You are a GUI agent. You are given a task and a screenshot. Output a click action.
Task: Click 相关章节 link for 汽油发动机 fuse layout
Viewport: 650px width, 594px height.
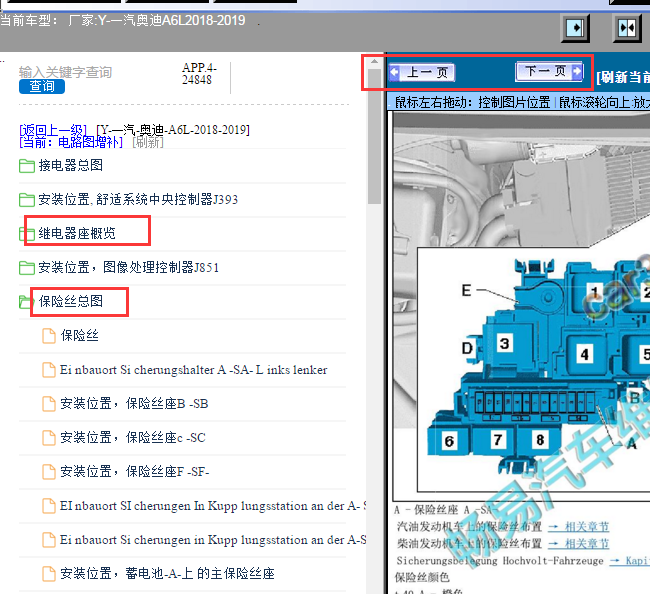(579, 527)
